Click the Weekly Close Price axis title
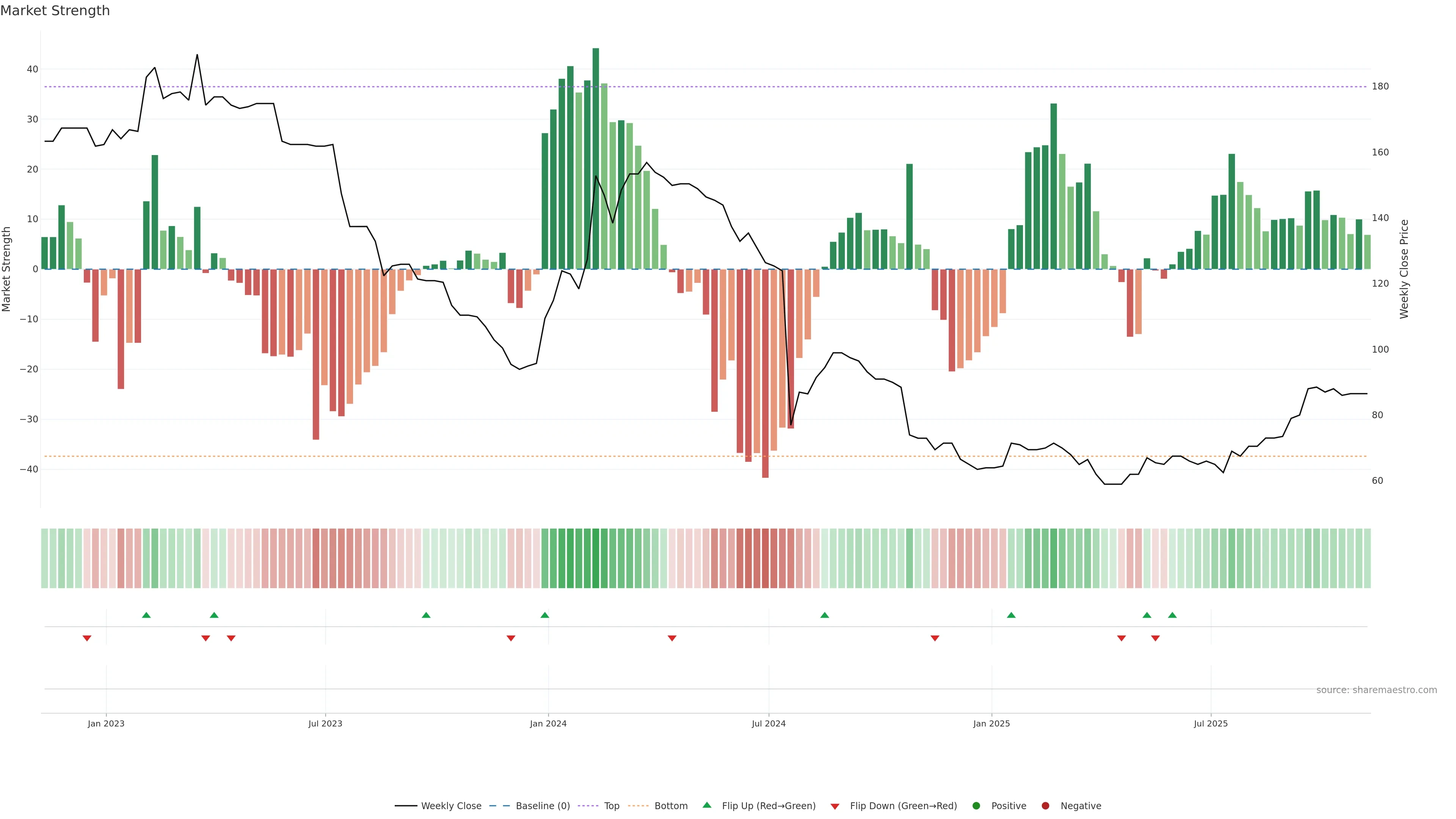This screenshot has height=819, width=1456. pyautogui.click(x=1404, y=269)
